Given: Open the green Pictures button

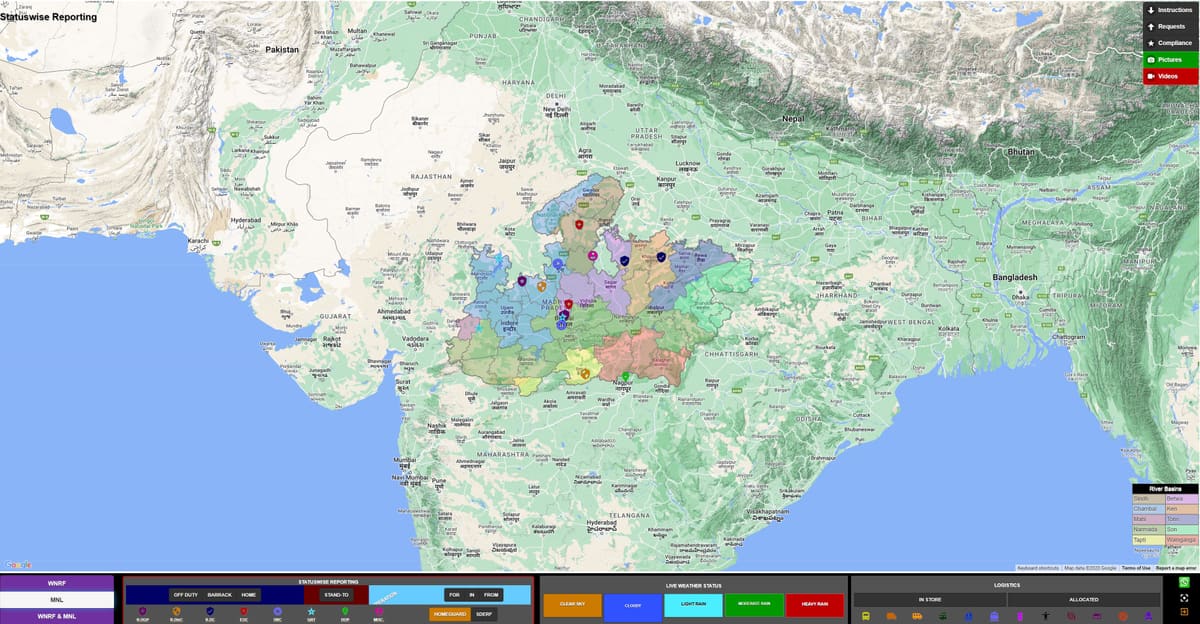Looking at the screenshot, I should (1170, 59).
